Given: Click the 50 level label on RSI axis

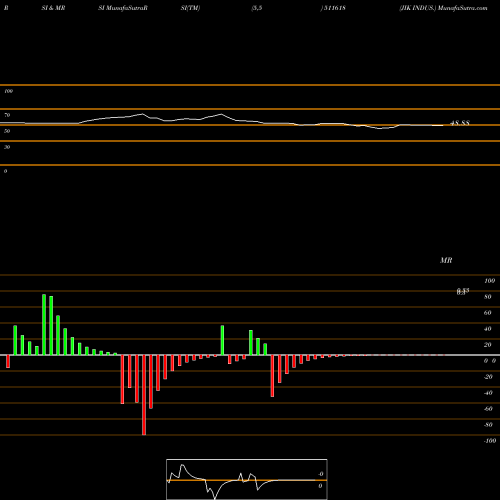Looking at the screenshot, I should (7, 131).
